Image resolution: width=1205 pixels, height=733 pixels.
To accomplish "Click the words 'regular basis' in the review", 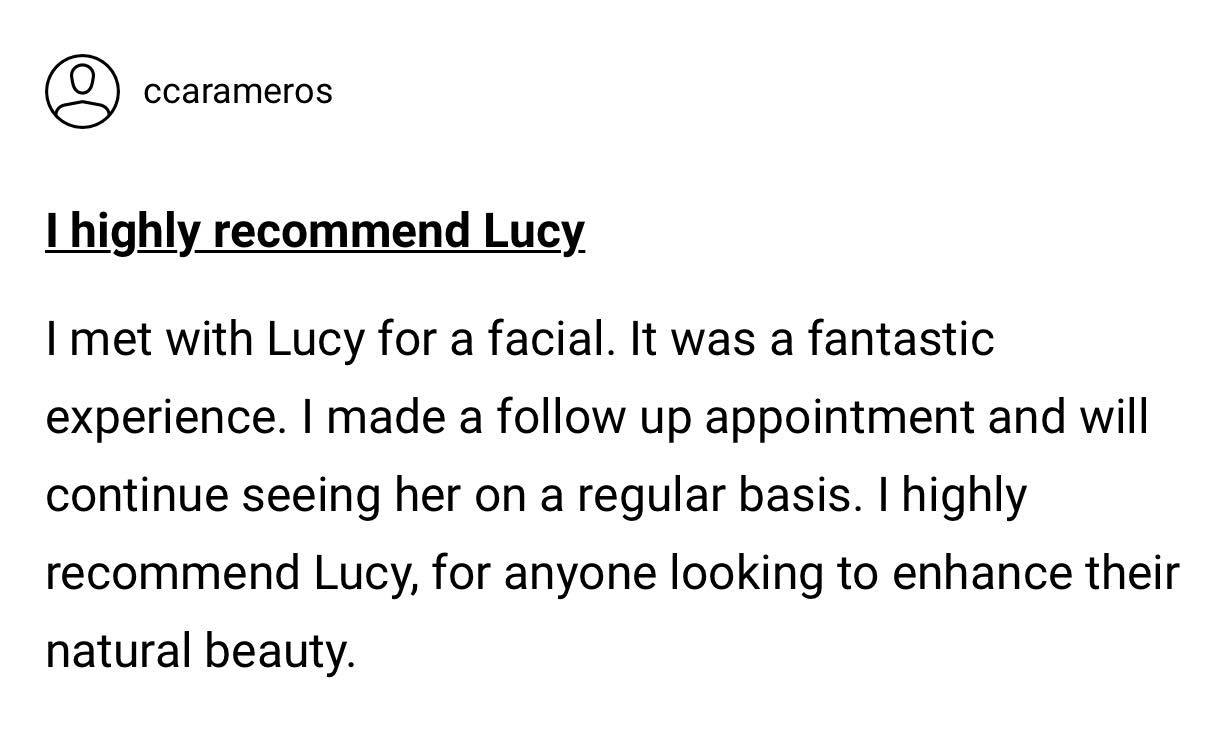I will coord(718,495).
